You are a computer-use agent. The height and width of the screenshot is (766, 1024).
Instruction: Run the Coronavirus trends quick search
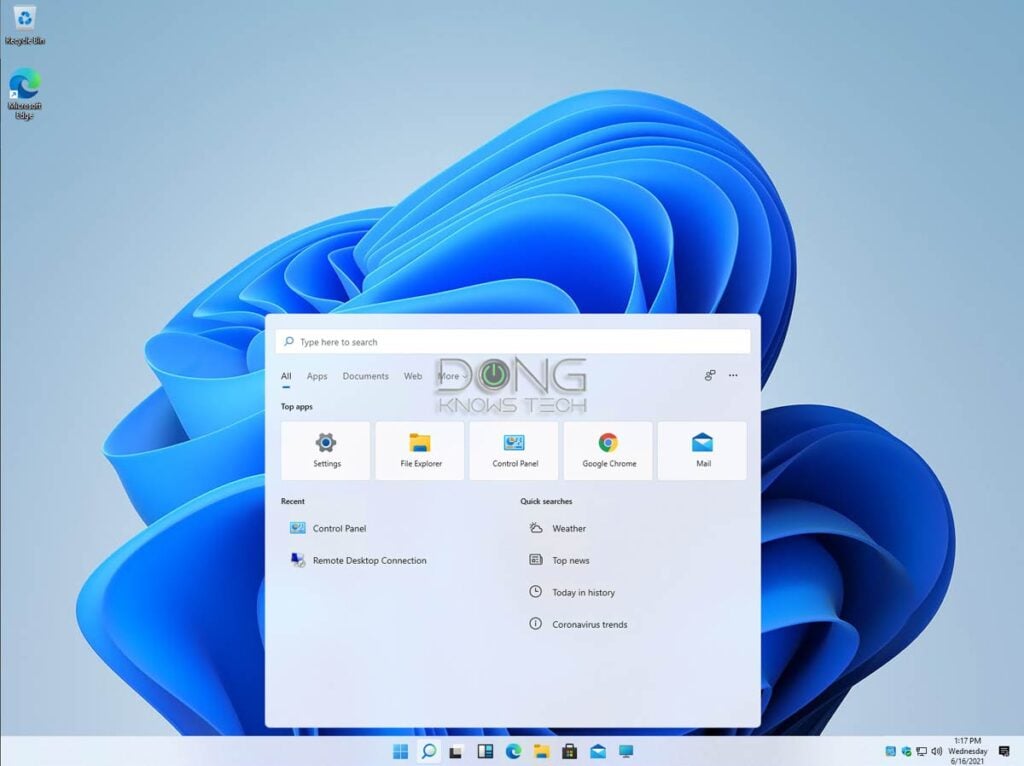tap(578, 624)
